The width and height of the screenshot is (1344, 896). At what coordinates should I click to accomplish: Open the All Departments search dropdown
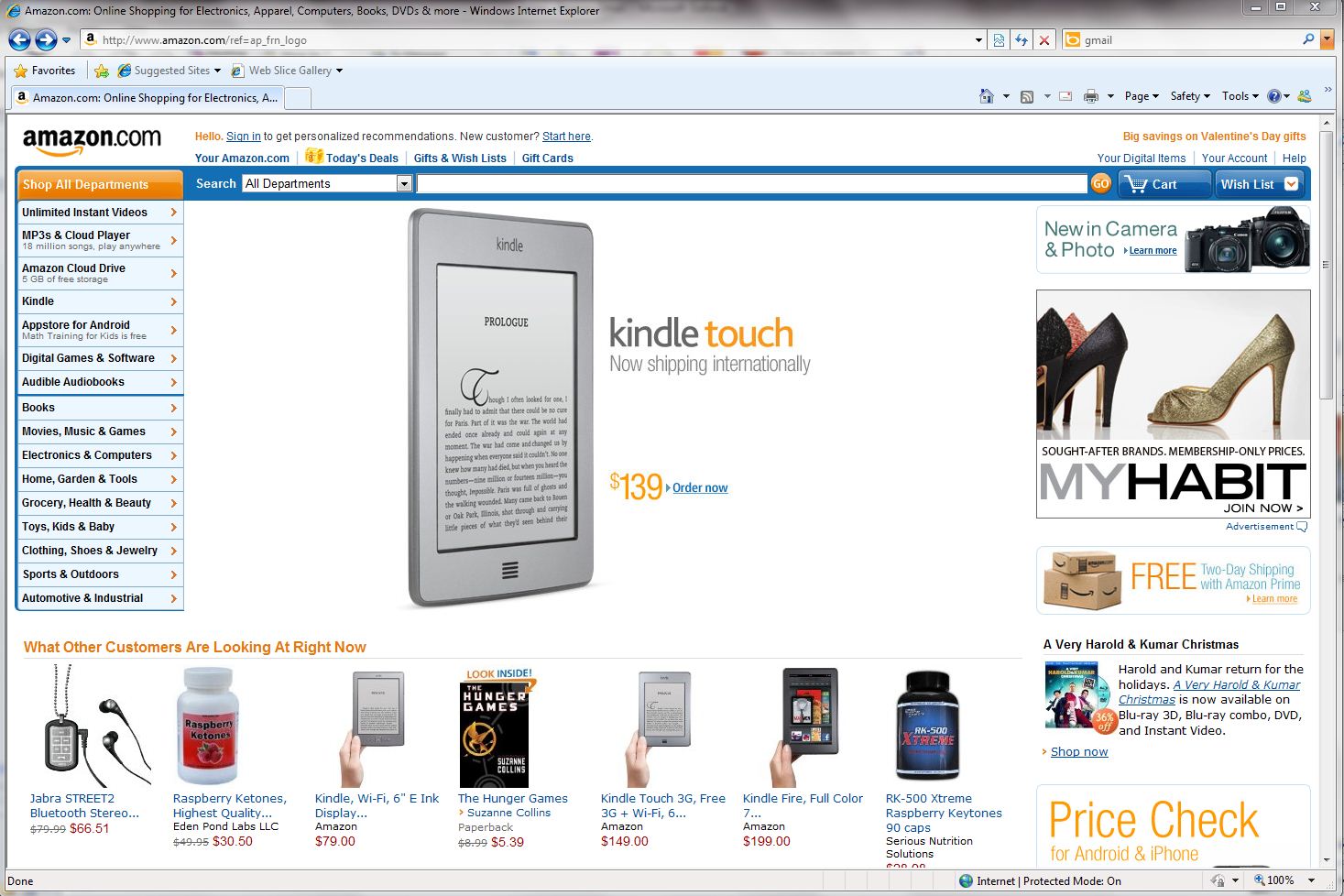[328, 183]
